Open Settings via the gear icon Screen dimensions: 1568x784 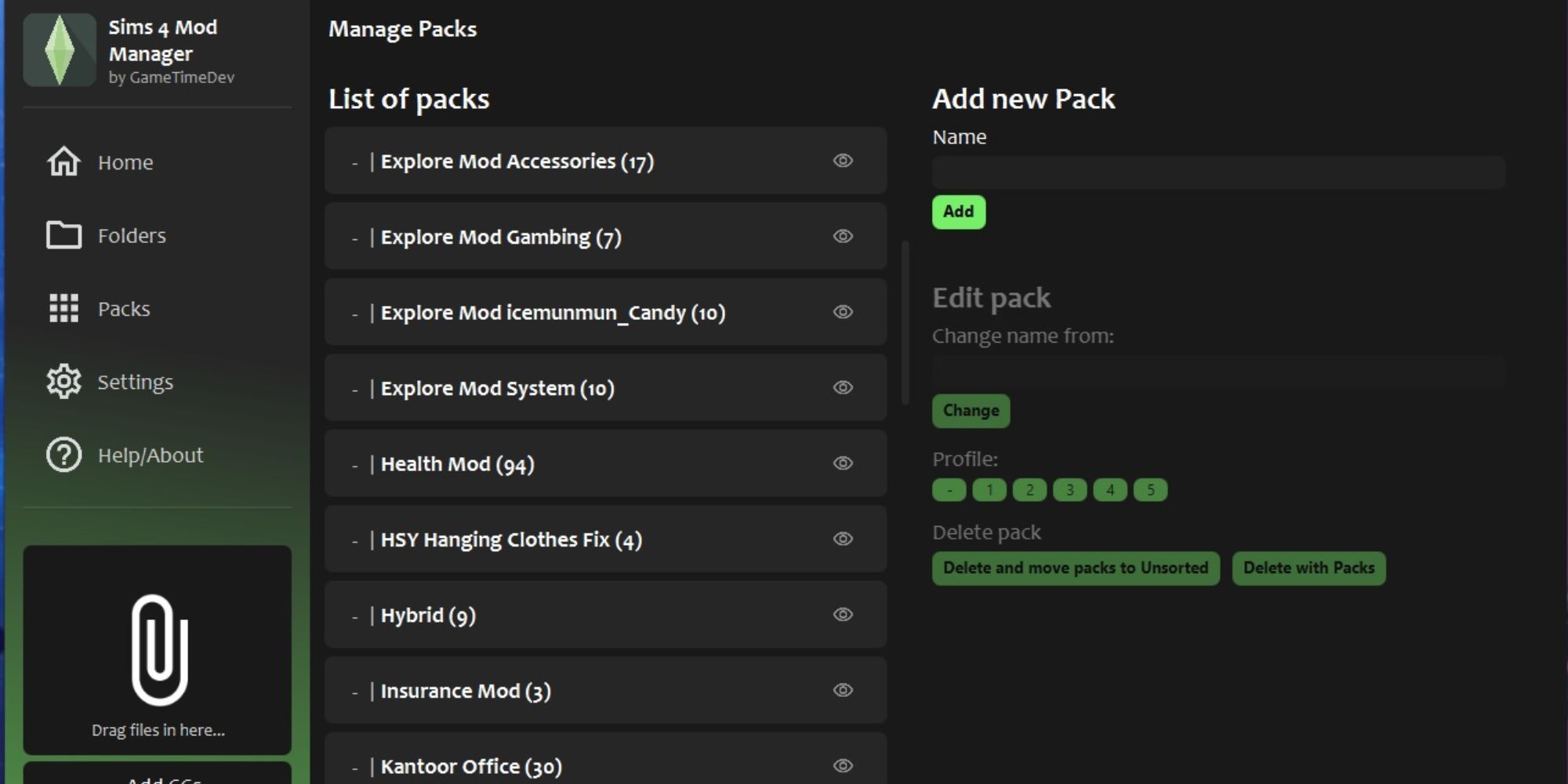[x=64, y=382]
